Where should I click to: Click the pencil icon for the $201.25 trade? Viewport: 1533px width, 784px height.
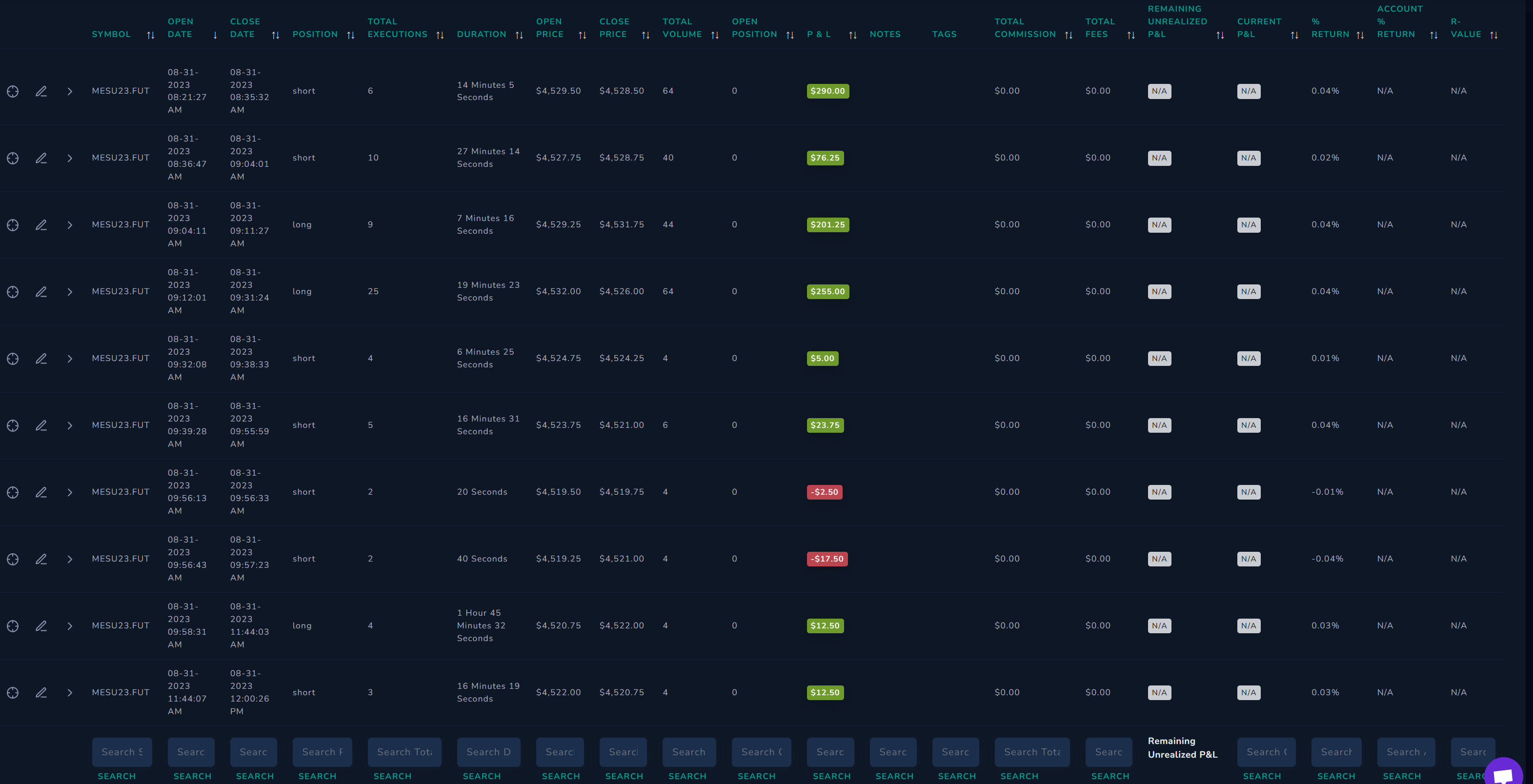[41, 225]
